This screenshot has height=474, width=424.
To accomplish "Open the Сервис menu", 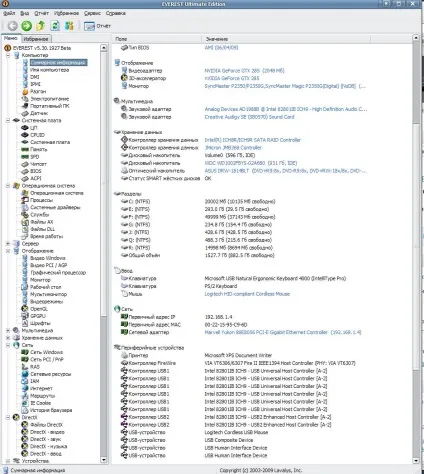I will (x=92, y=13).
